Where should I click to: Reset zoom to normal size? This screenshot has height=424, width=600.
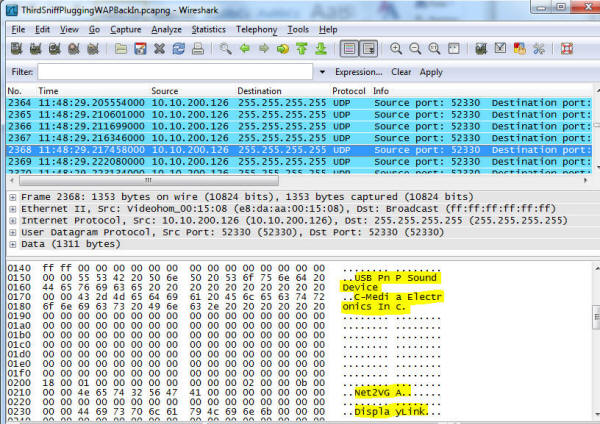tap(434, 49)
